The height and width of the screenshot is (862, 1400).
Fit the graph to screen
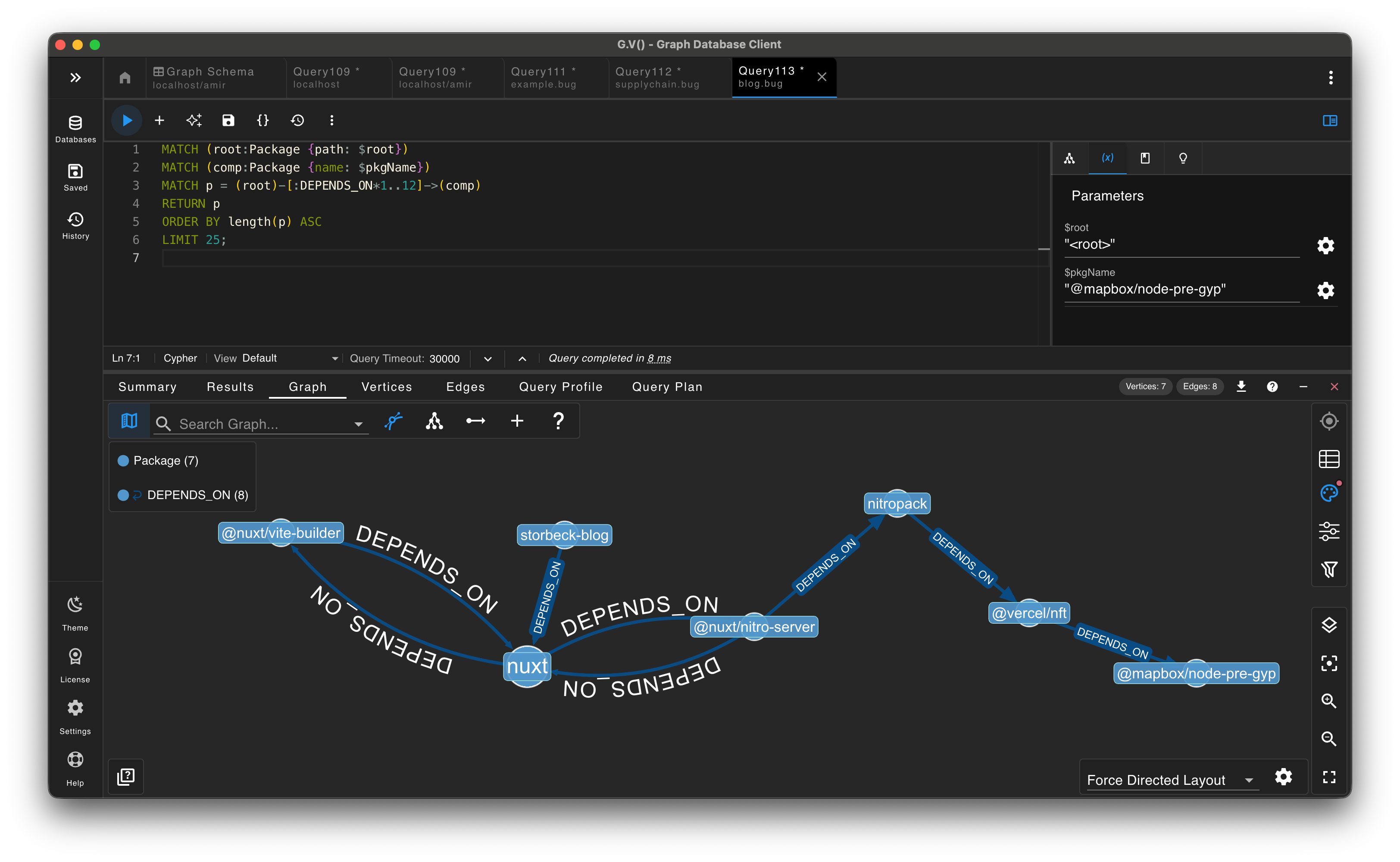(1329, 777)
